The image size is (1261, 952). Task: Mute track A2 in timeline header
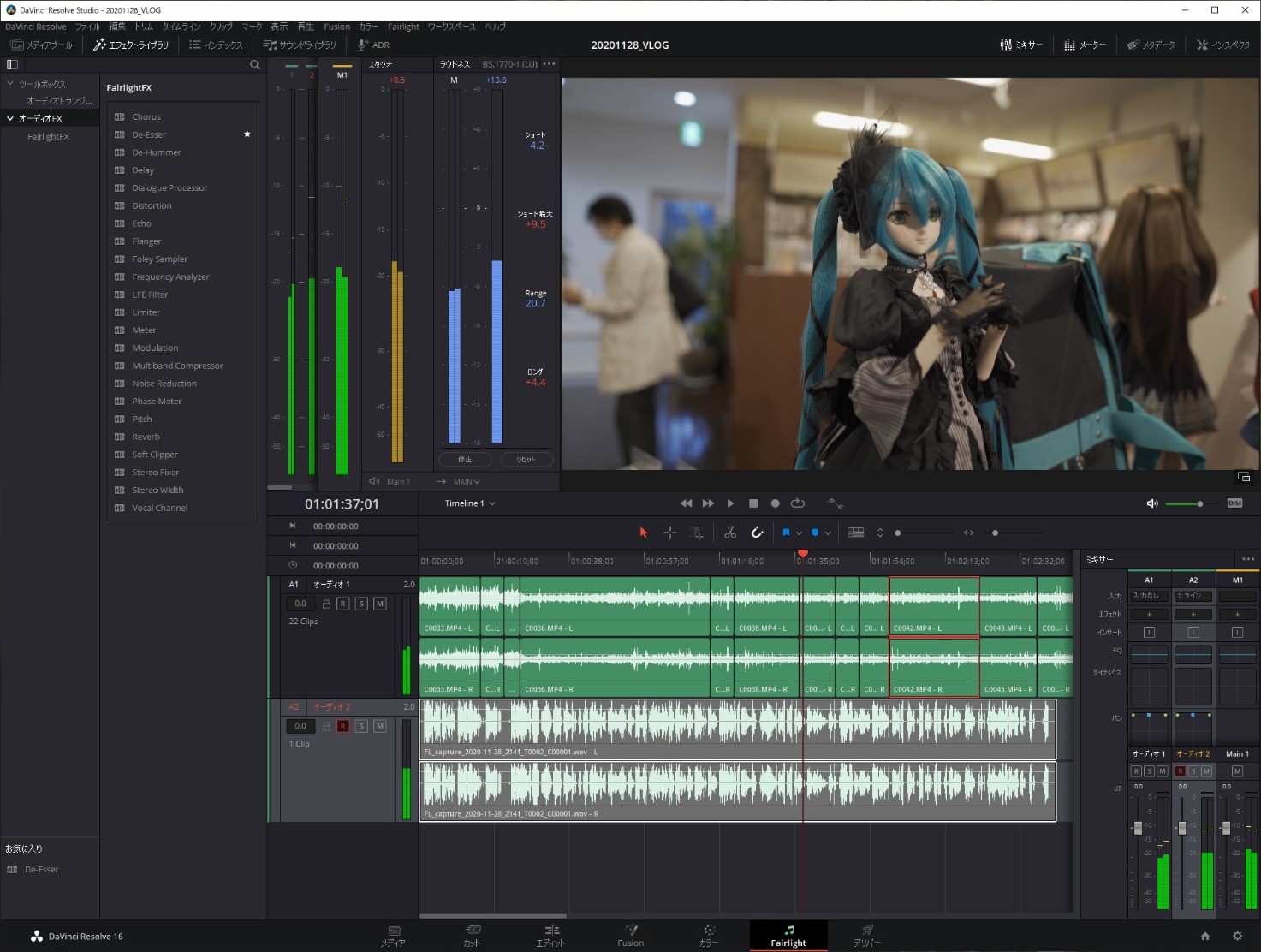click(x=380, y=726)
